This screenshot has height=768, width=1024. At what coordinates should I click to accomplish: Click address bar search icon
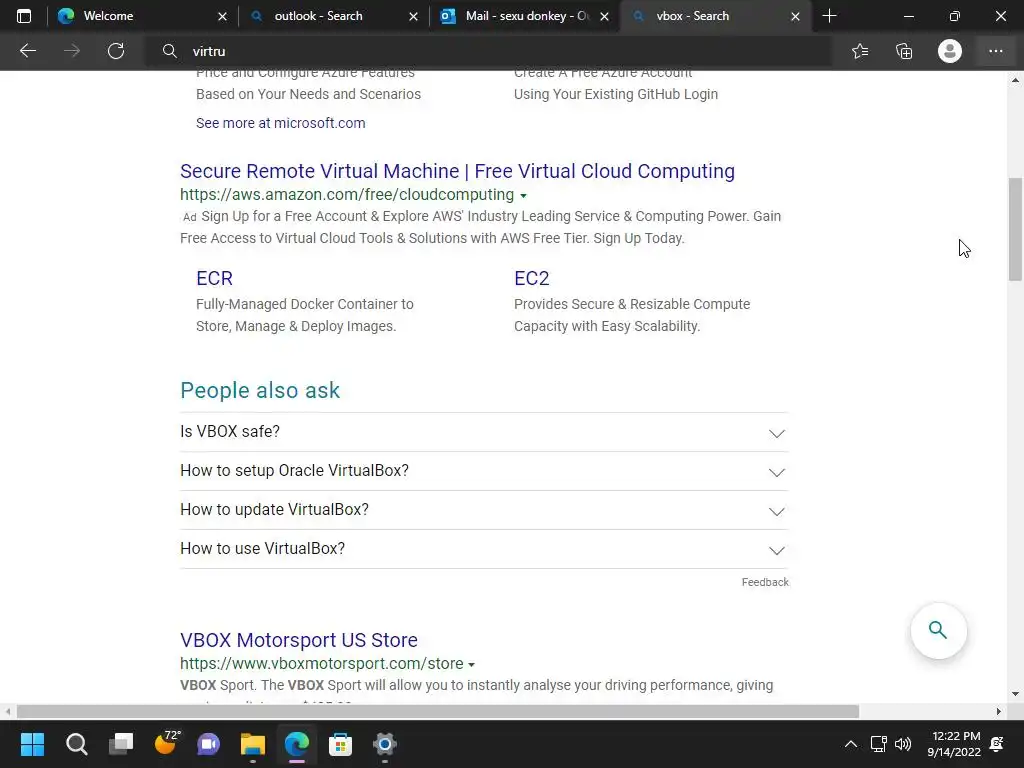pyautogui.click(x=170, y=51)
